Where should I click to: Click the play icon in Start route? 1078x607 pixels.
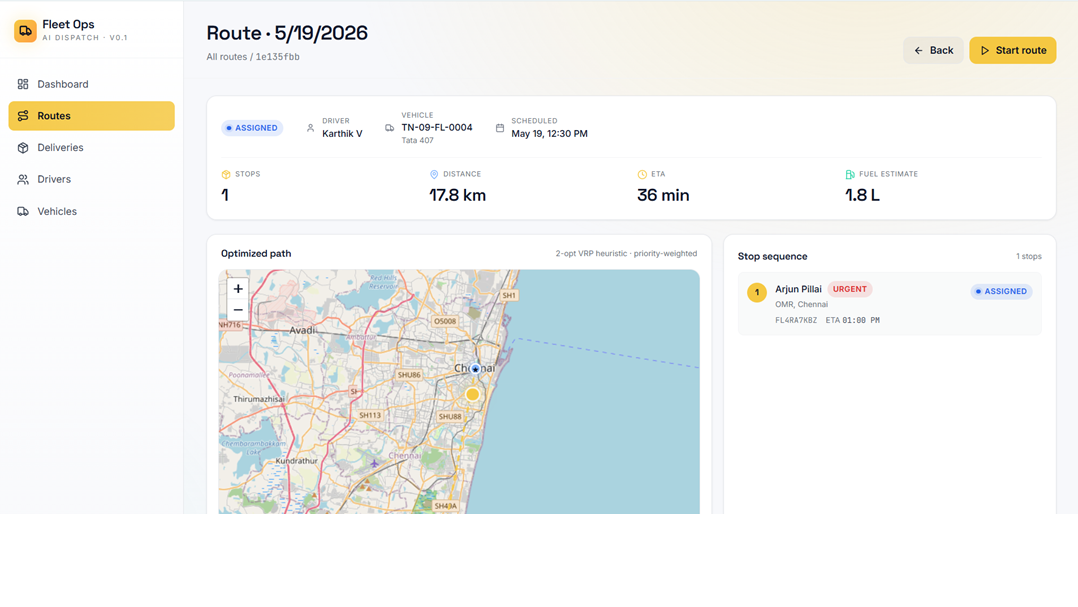pyautogui.click(x=985, y=50)
